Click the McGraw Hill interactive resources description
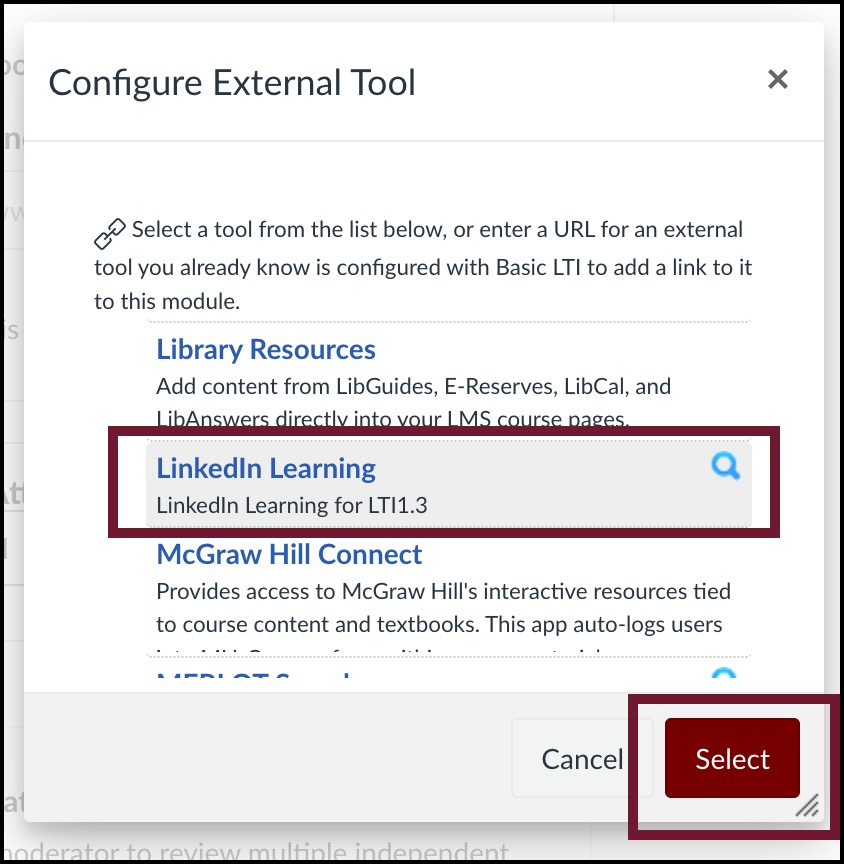This screenshot has width=844, height=864. point(443,617)
